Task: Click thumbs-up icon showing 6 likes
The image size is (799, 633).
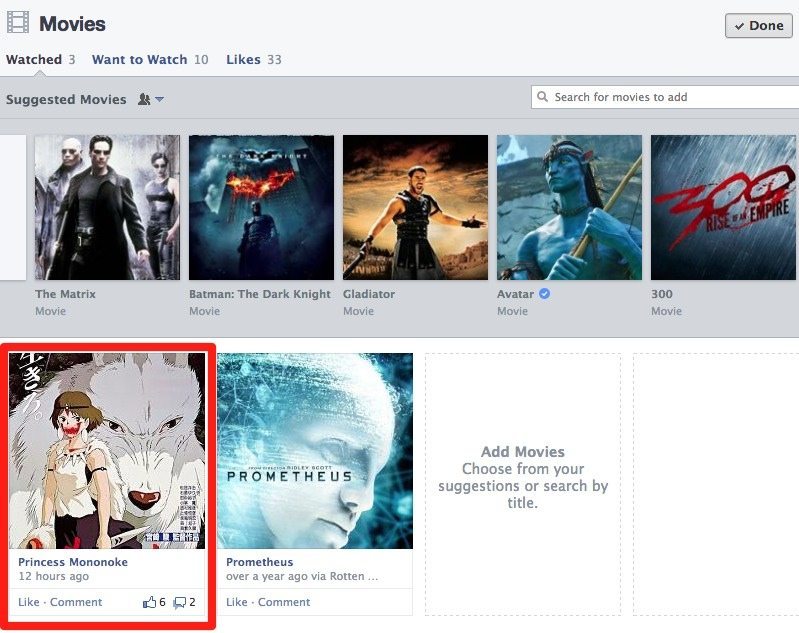Action: click(149, 602)
